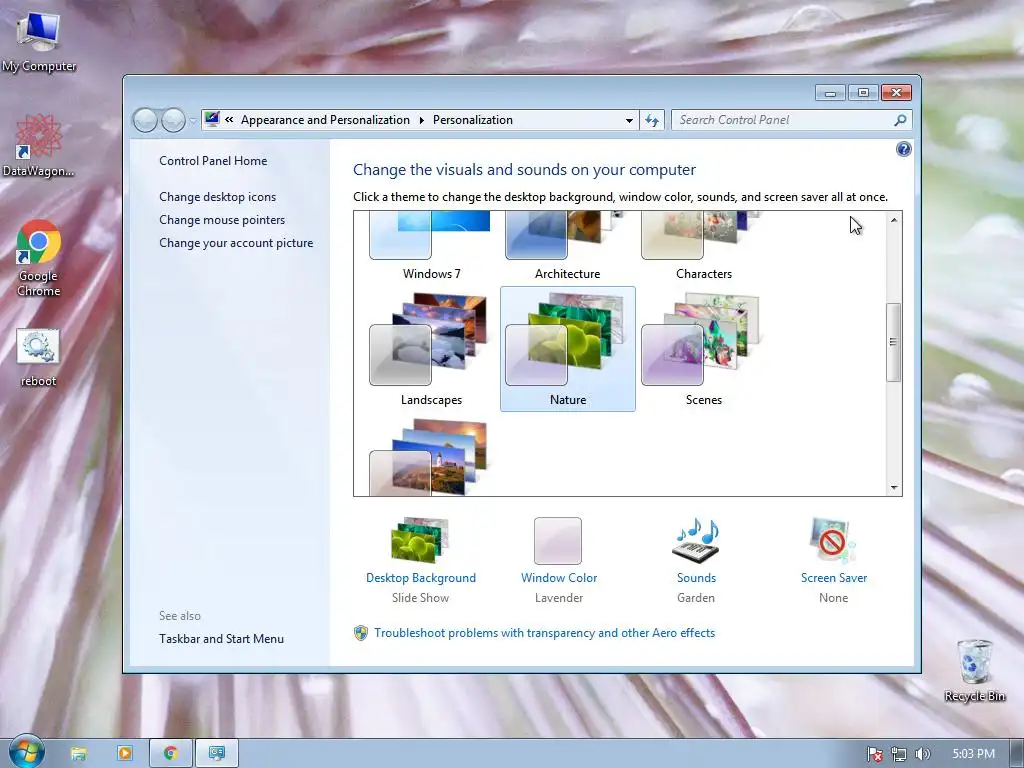The image size is (1024, 768).
Task: Expand the address bar history dropdown
Action: pyautogui.click(x=629, y=120)
